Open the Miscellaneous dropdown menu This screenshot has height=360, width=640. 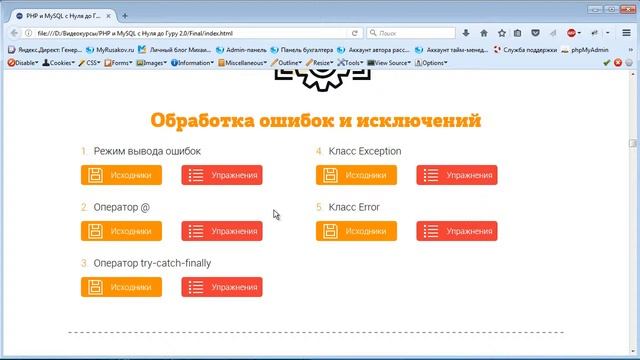(242, 63)
